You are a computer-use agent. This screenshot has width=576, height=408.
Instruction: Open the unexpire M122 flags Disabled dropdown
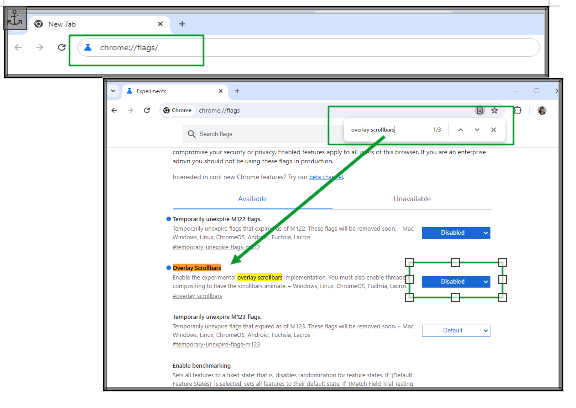tap(456, 233)
